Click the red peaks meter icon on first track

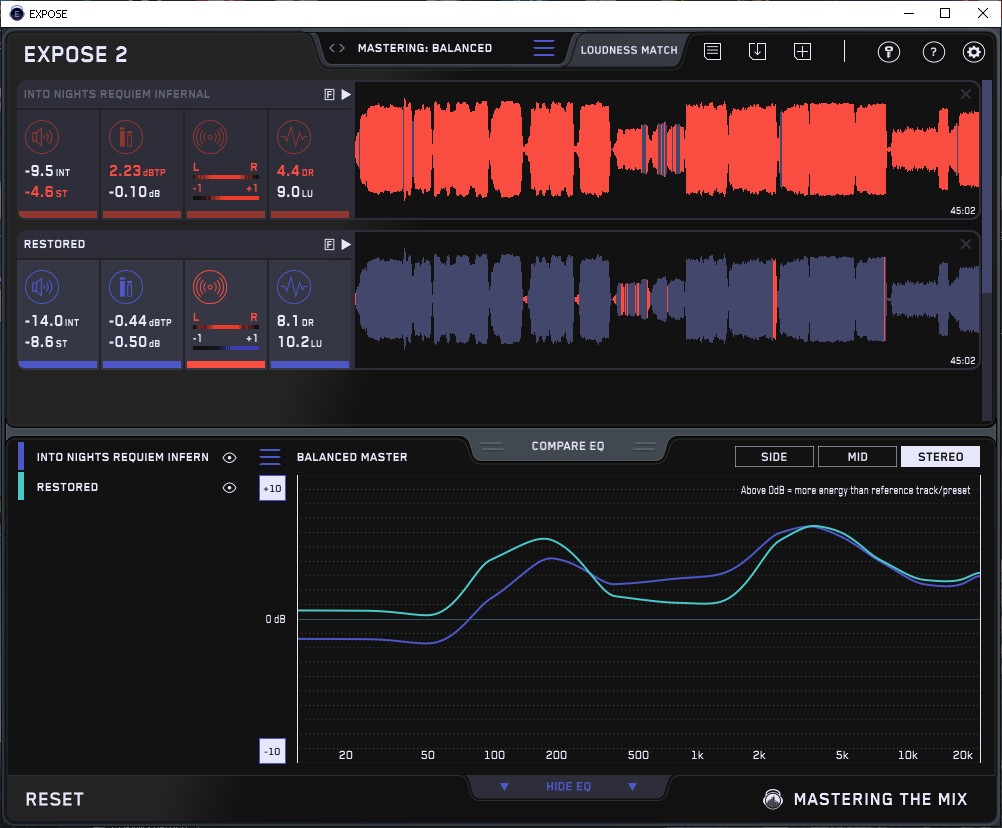click(126, 137)
